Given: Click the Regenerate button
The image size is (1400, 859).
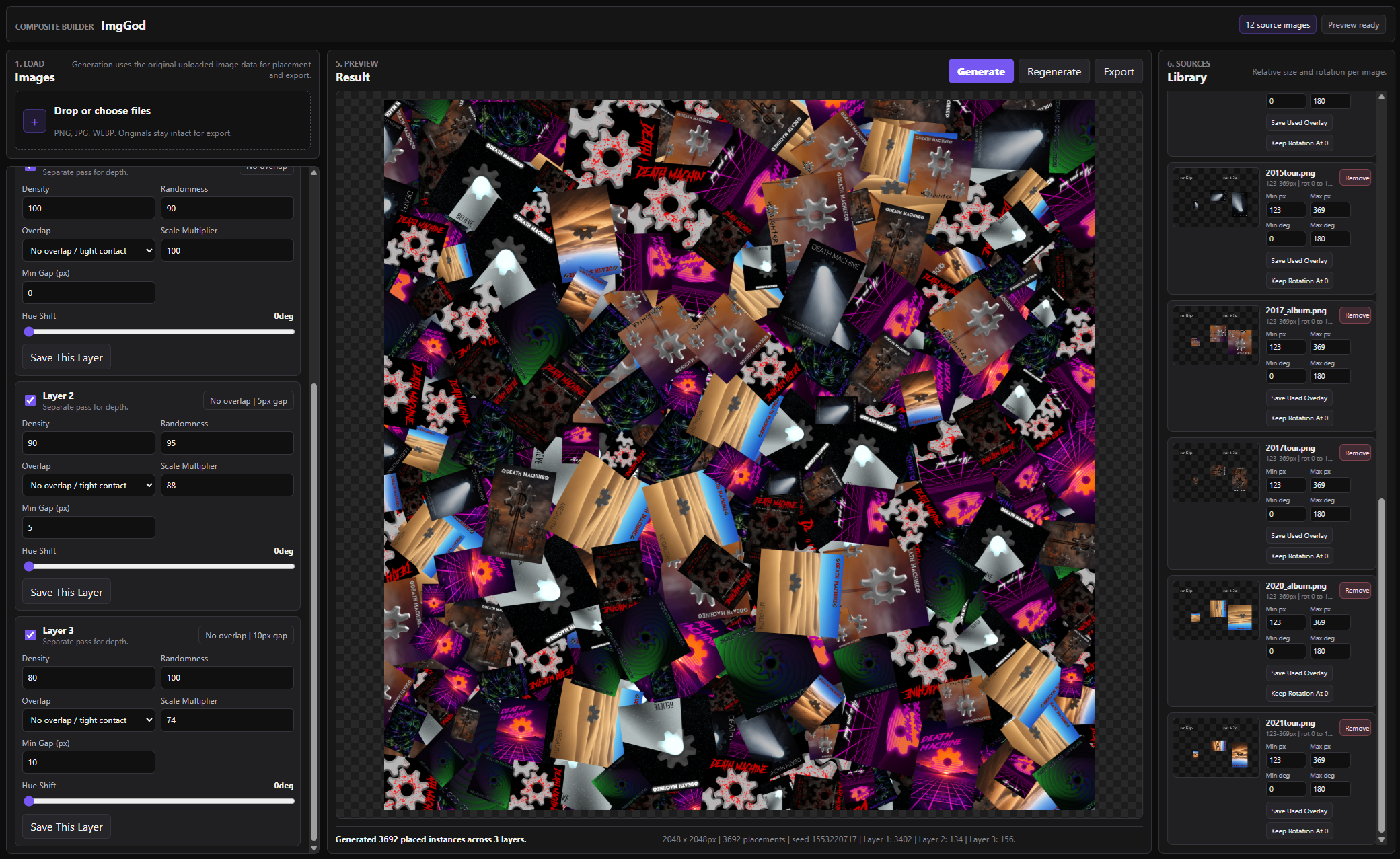Looking at the screenshot, I should 1054,72.
